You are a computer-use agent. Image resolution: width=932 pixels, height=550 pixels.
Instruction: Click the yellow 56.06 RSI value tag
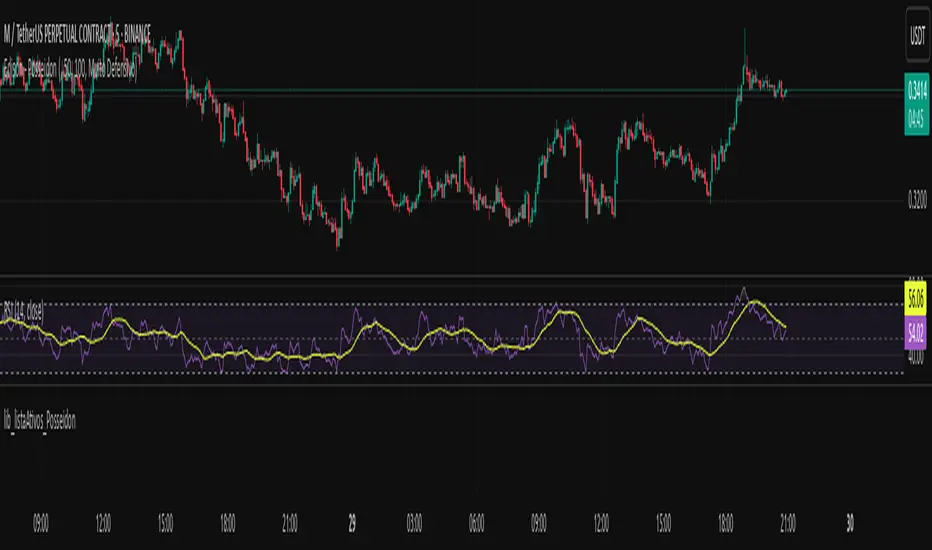[x=916, y=298]
